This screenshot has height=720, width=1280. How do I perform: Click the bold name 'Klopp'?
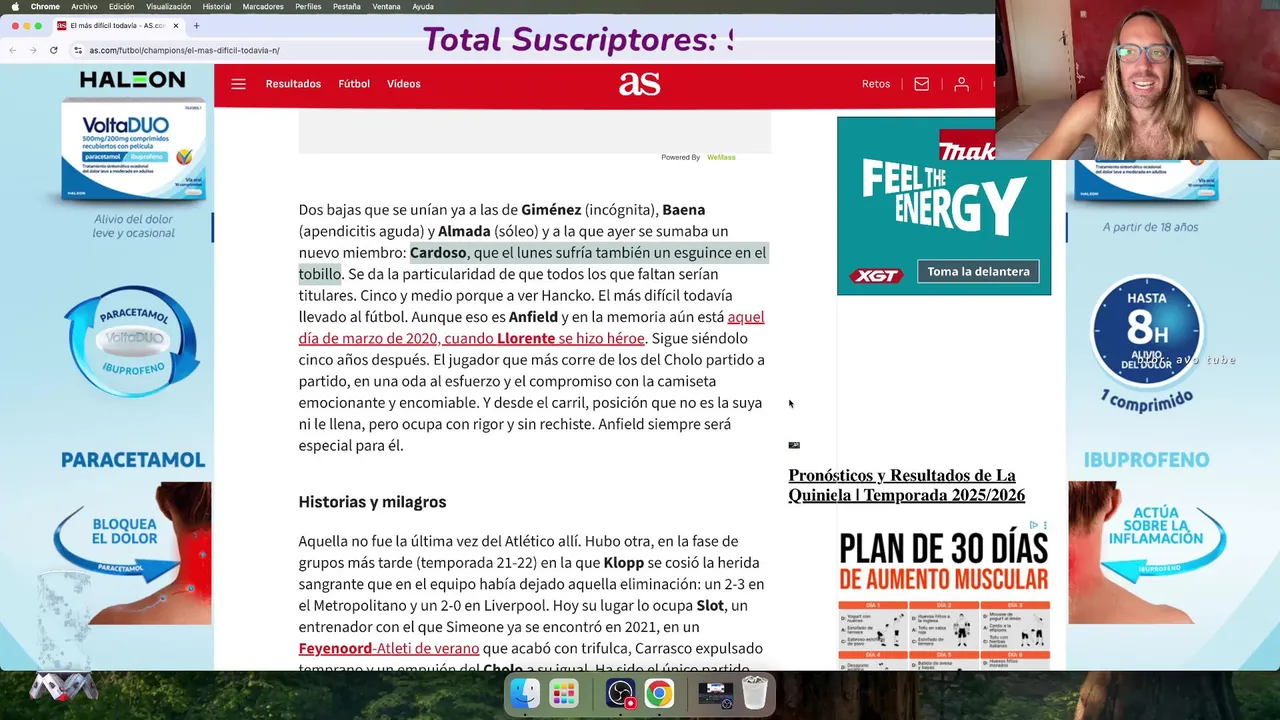(x=623, y=563)
